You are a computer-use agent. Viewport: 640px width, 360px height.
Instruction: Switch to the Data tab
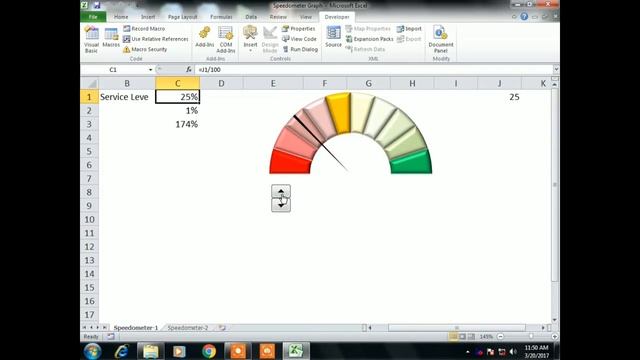(x=251, y=17)
